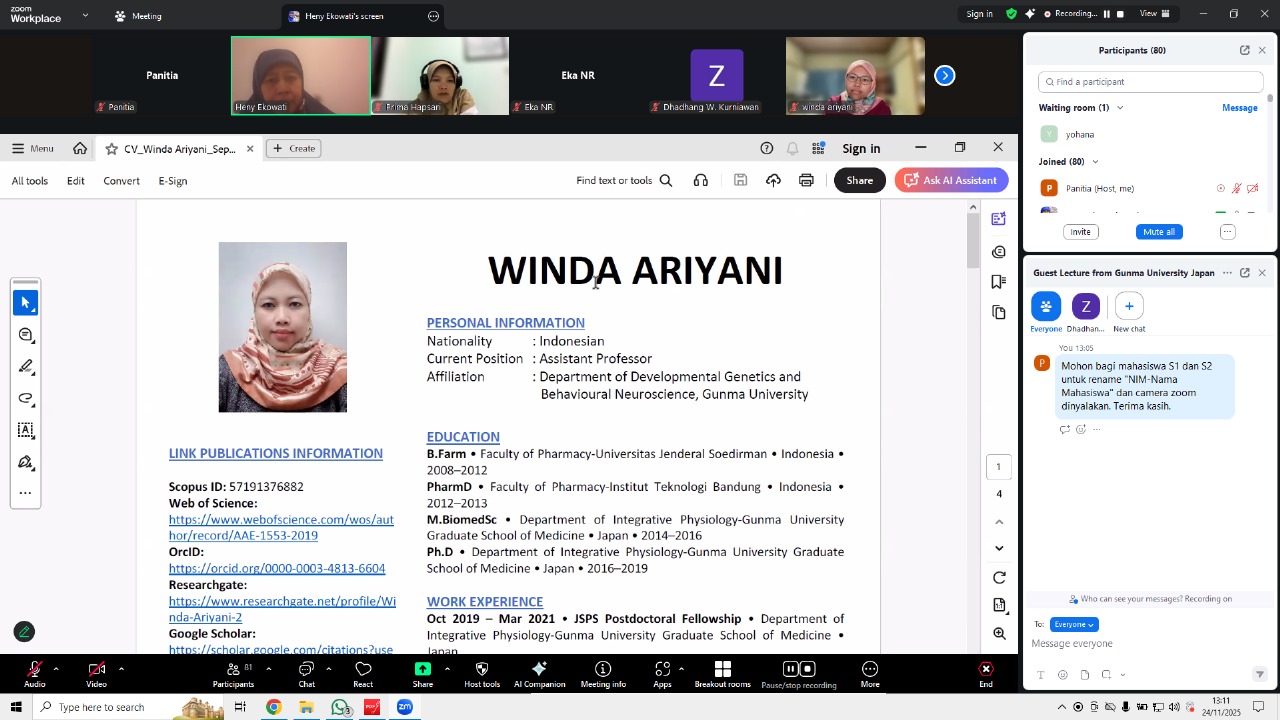Viewport: 1280px width, 720px height.
Task: Click the Mute all button
Action: click(1159, 232)
